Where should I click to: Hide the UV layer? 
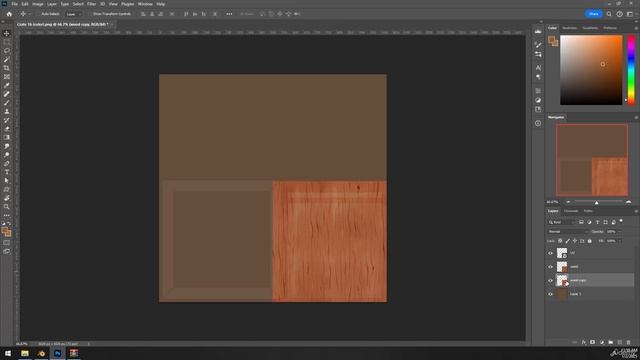click(550, 253)
